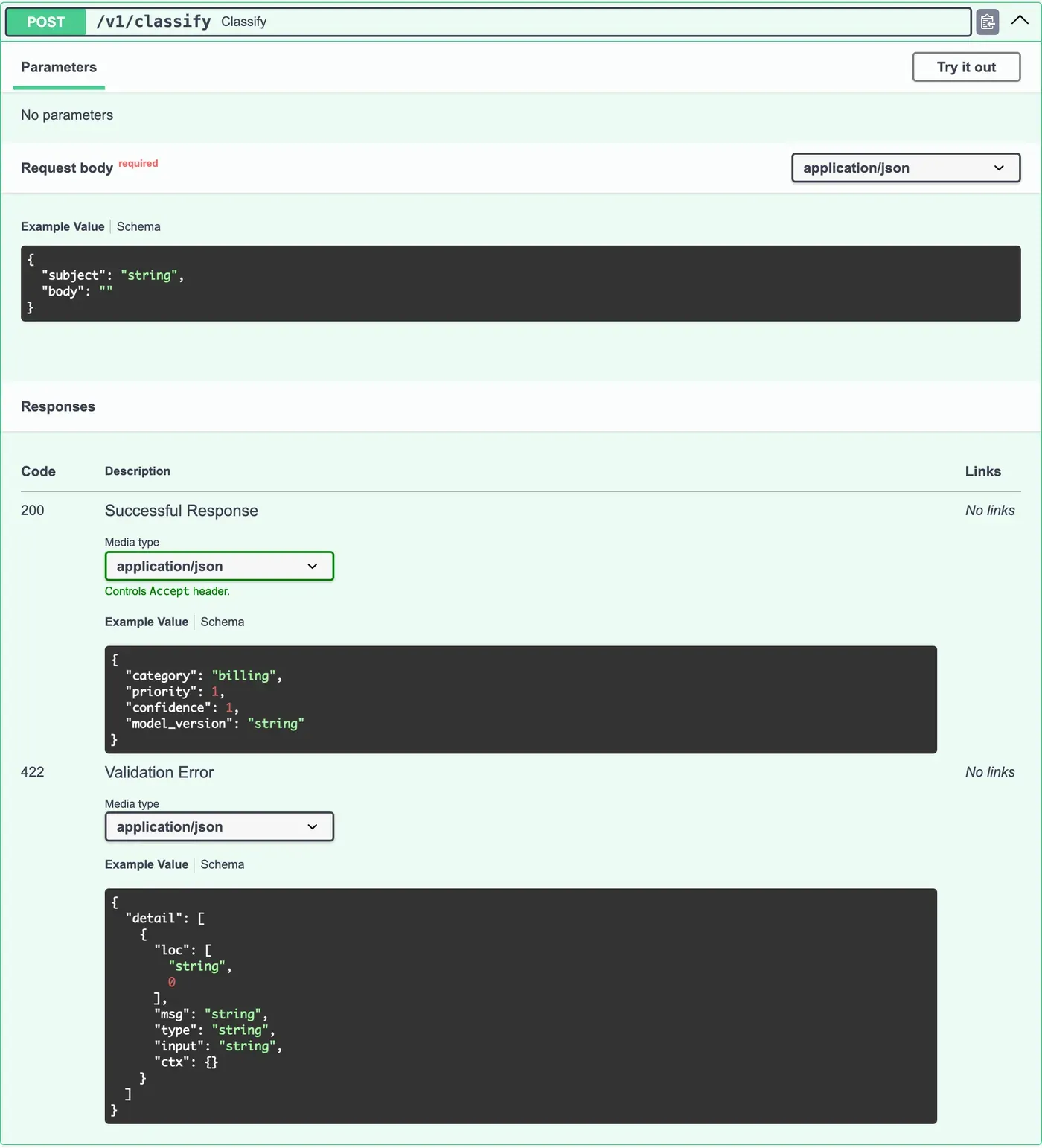Screen dimensions: 1042x1148
Task: Show Schema for the 422 Validation Error
Action: point(223,865)
